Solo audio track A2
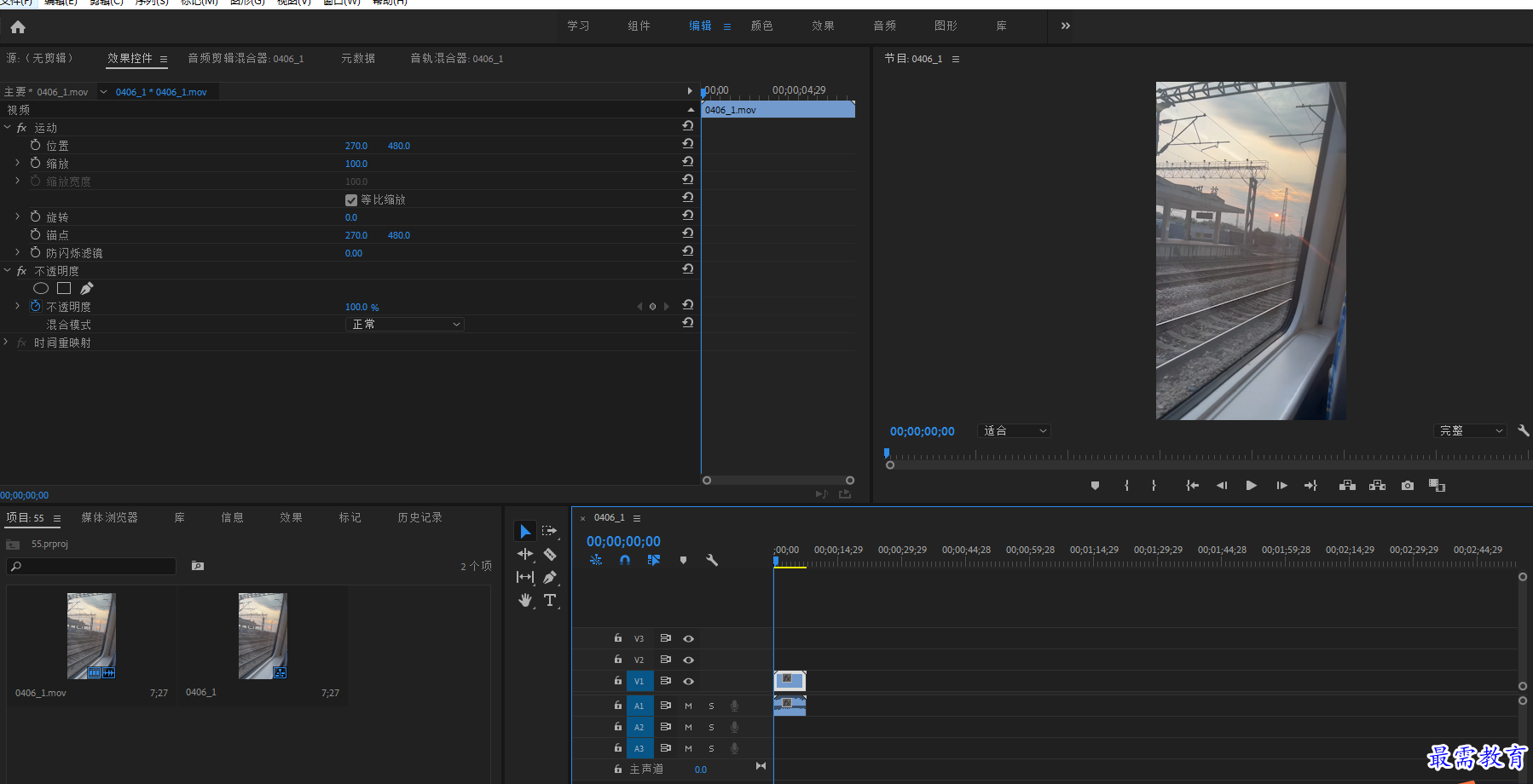Viewport: 1533px width, 784px height. pyautogui.click(x=711, y=727)
